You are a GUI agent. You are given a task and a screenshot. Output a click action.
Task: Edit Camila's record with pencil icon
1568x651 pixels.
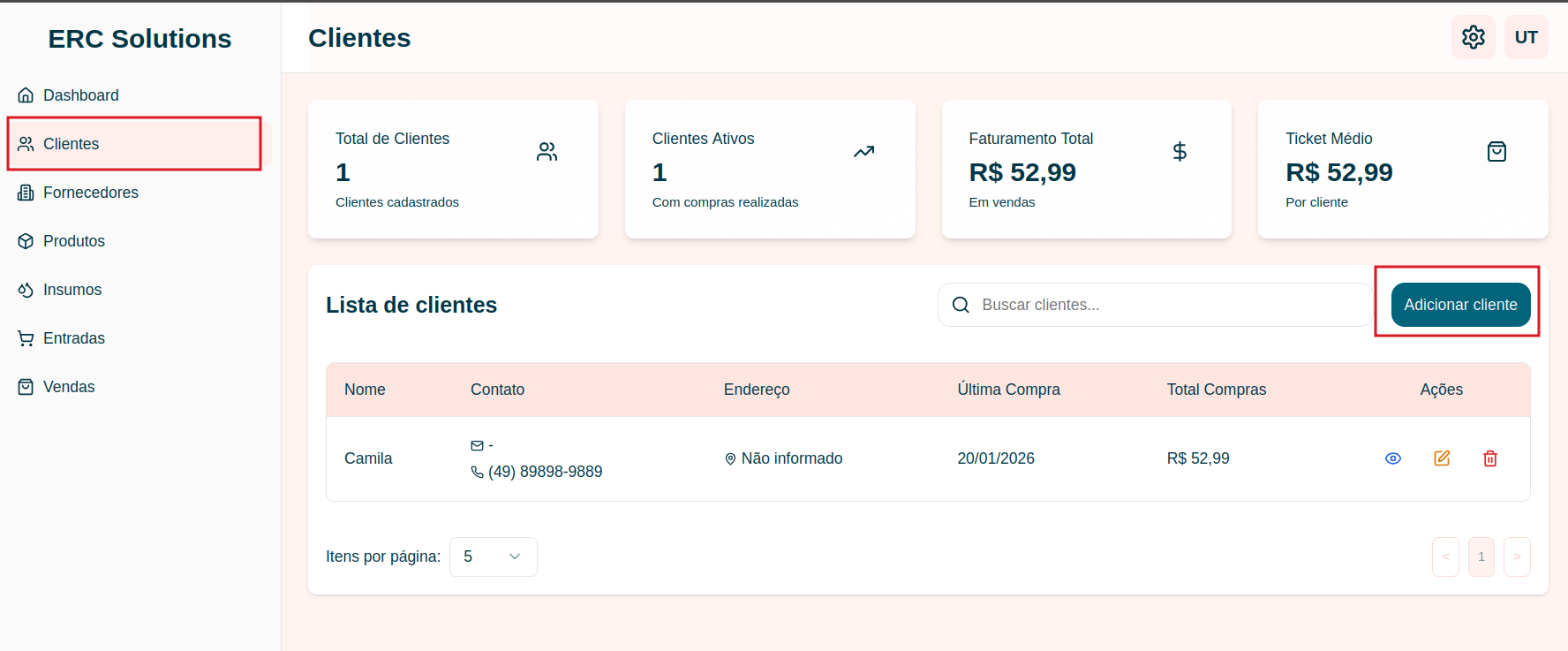tap(1442, 458)
